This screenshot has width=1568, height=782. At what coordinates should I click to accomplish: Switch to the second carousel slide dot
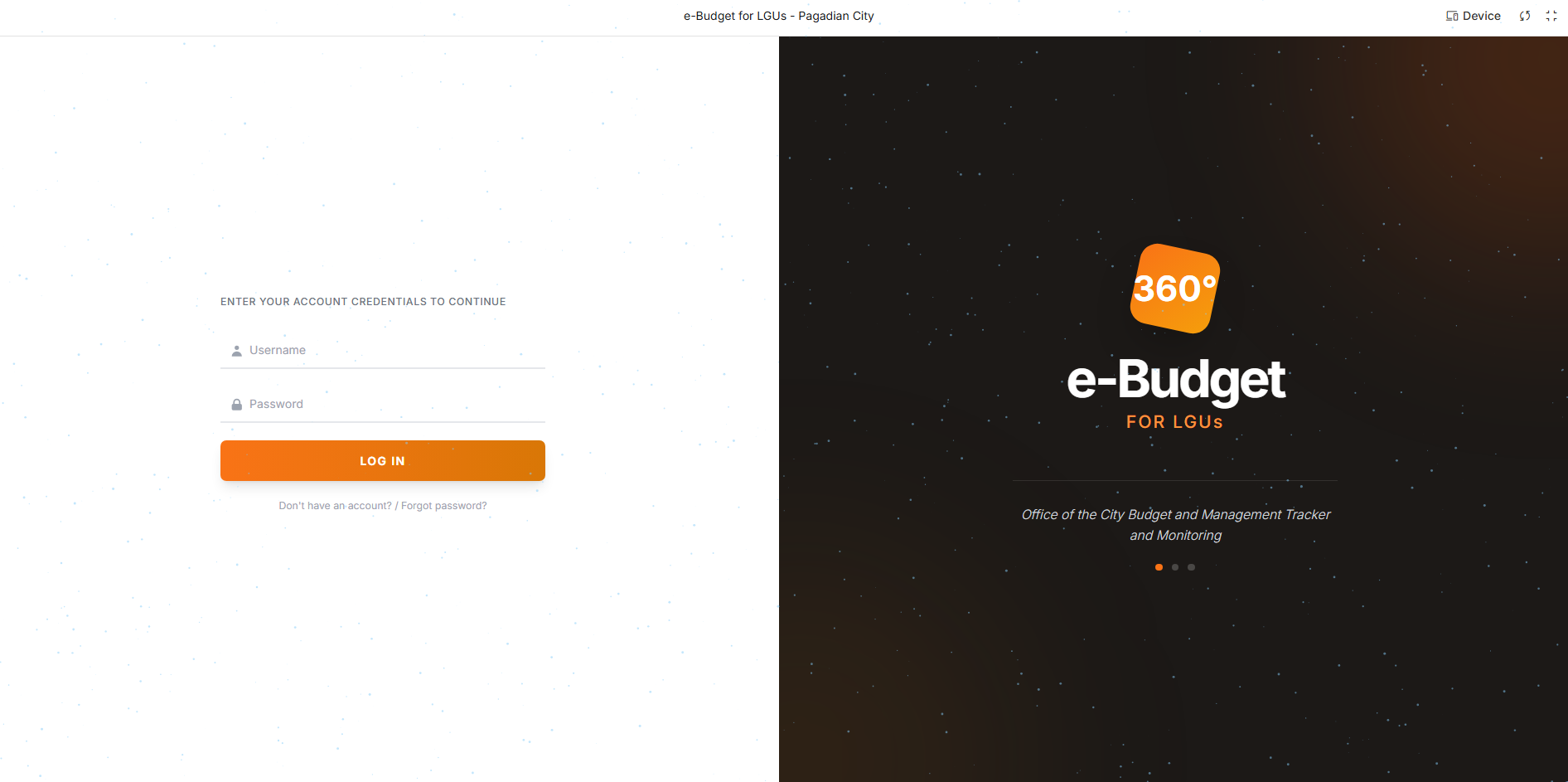[1175, 567]
